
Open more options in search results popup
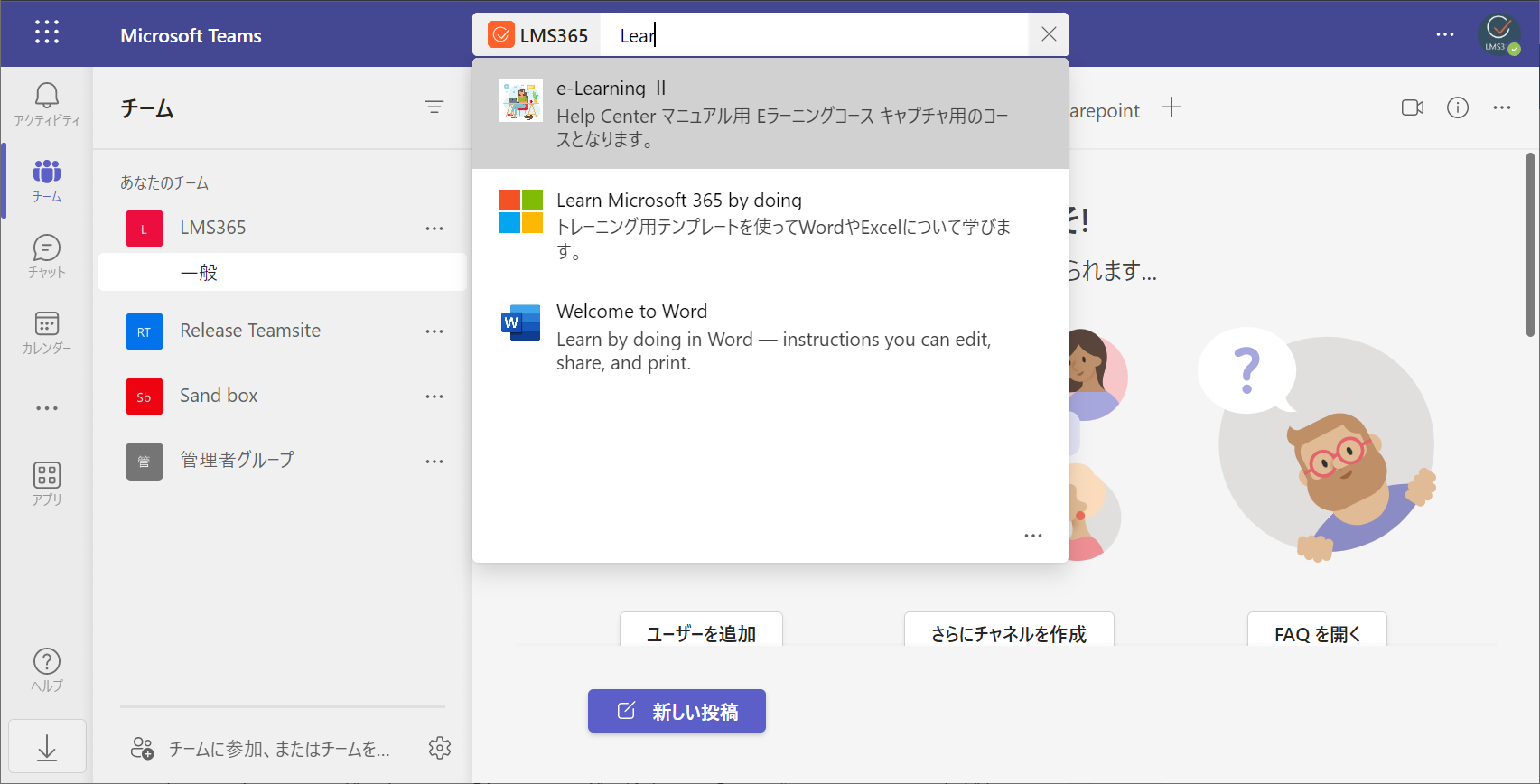click(x=1033, y=536)
